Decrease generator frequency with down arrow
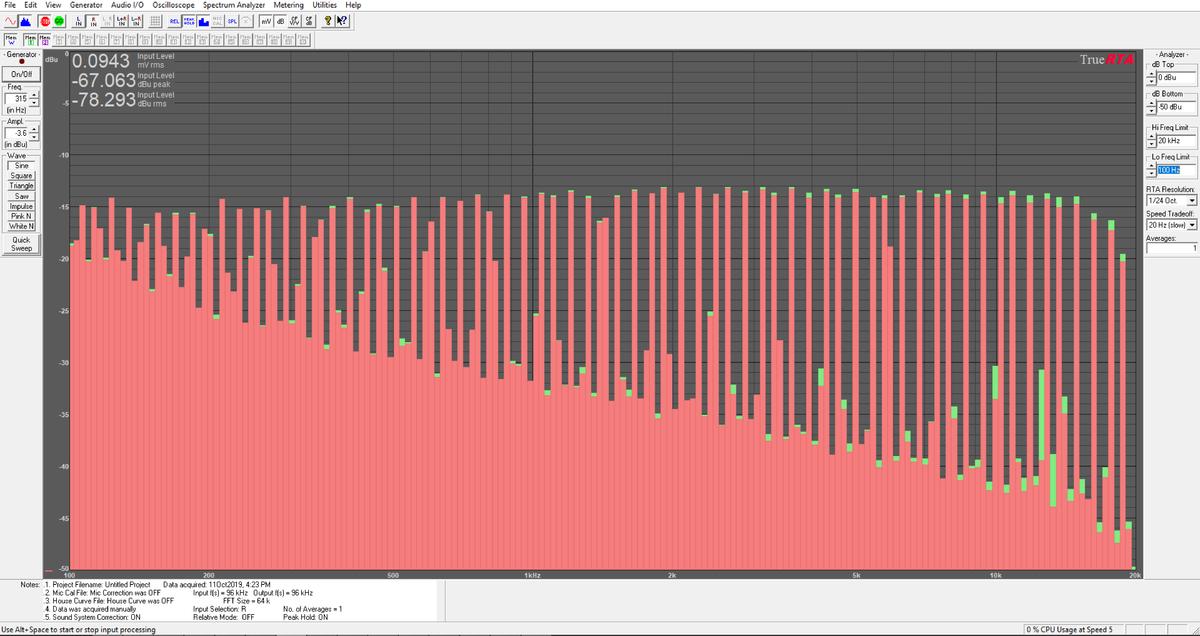Viewport: 1200px width, 636px height. pyautogui.click(x=34, y=102)
